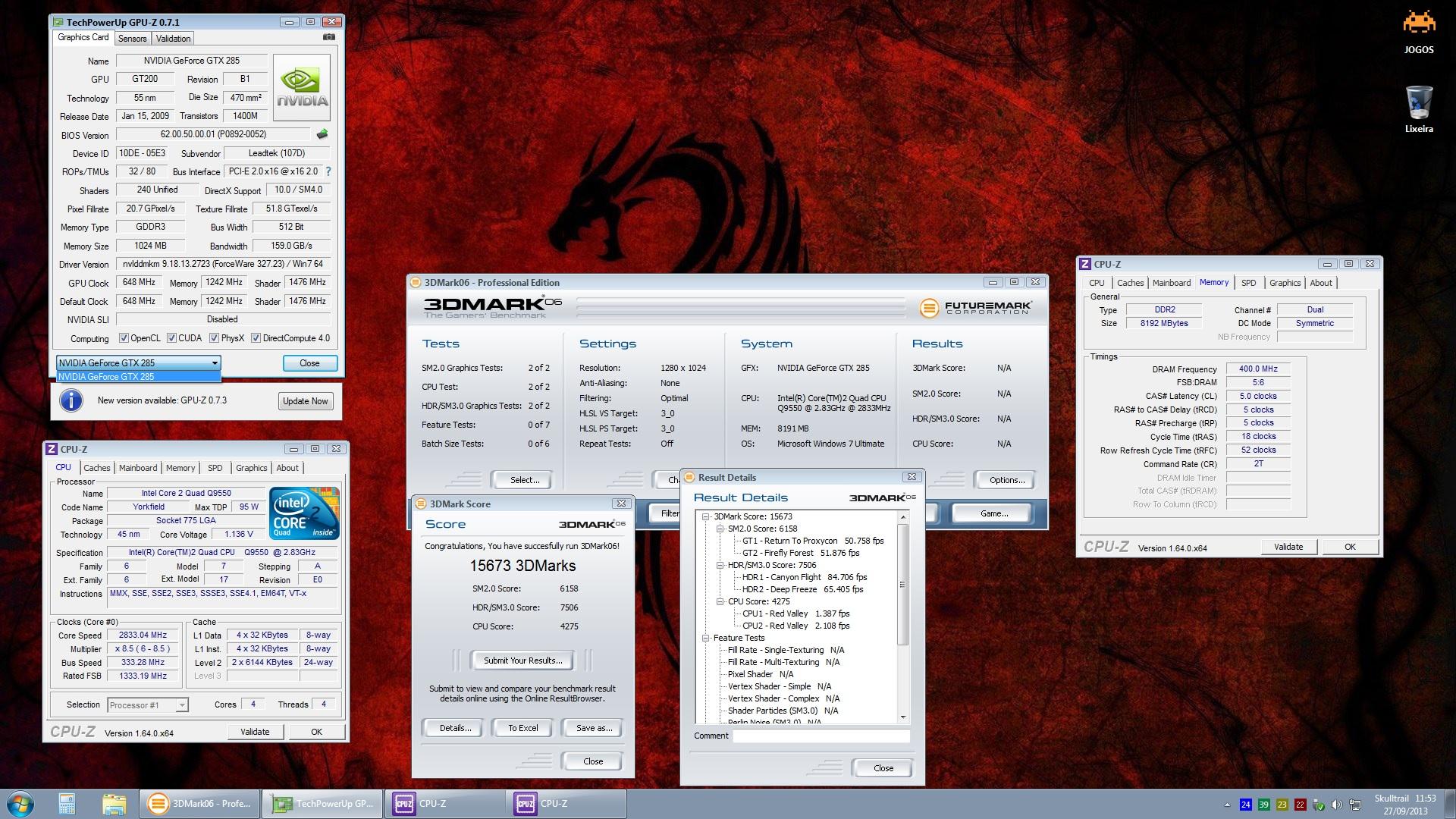Switch to the first CPU-Z taskbar item
This screenshot has width=1456, height=819.
click(x=445, y=804)
